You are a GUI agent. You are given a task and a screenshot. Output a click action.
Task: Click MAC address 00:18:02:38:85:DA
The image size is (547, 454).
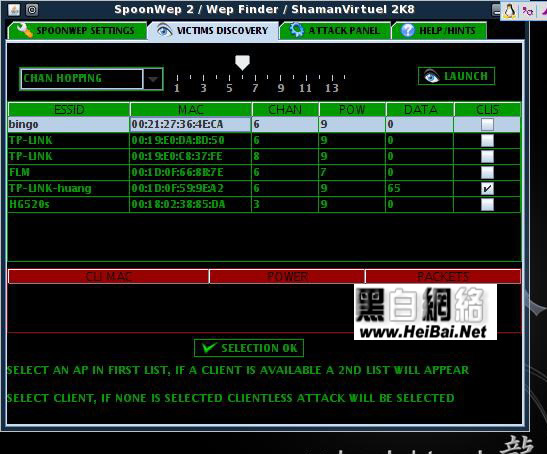(178, 204)
